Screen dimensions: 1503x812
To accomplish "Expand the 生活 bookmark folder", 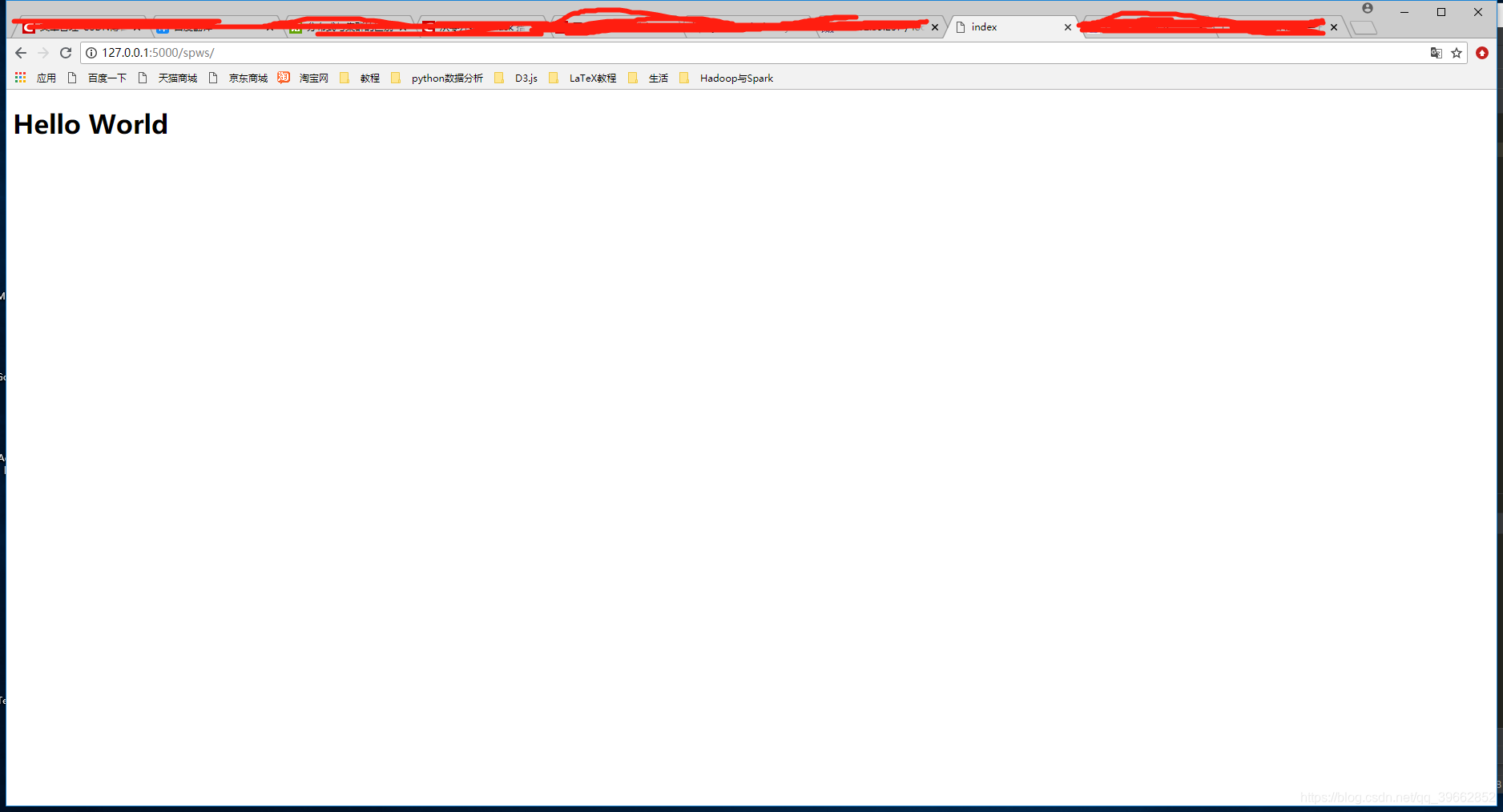I will [x=648, y=78].
